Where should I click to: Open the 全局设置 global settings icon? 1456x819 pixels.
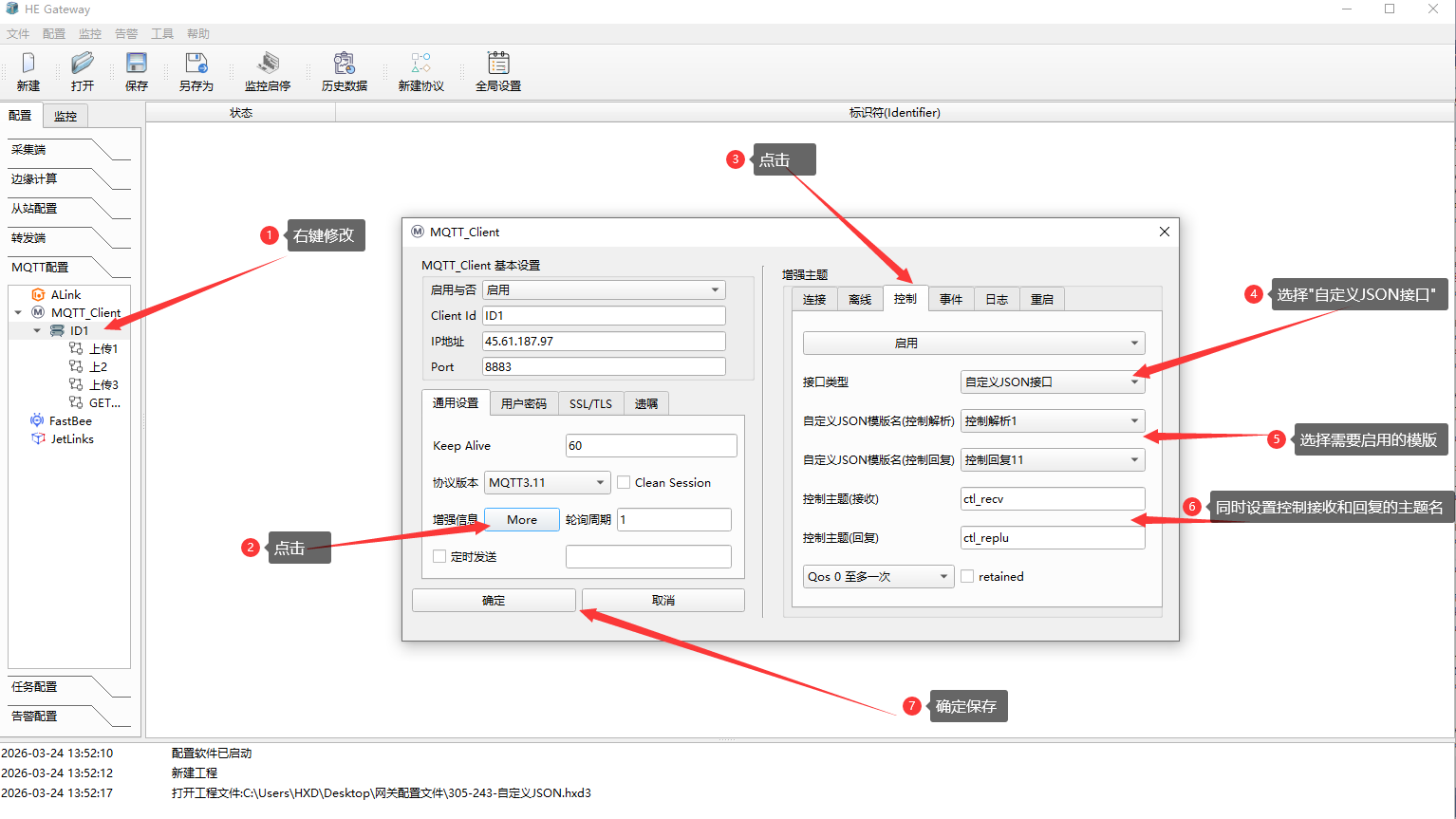pyautogui.click(x=498, y=64)
